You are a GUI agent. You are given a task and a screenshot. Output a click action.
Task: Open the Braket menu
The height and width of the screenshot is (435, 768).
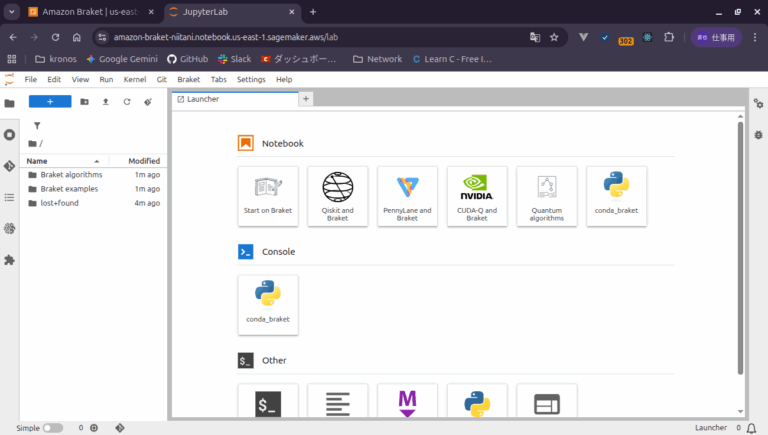click(x=189, y=79)
